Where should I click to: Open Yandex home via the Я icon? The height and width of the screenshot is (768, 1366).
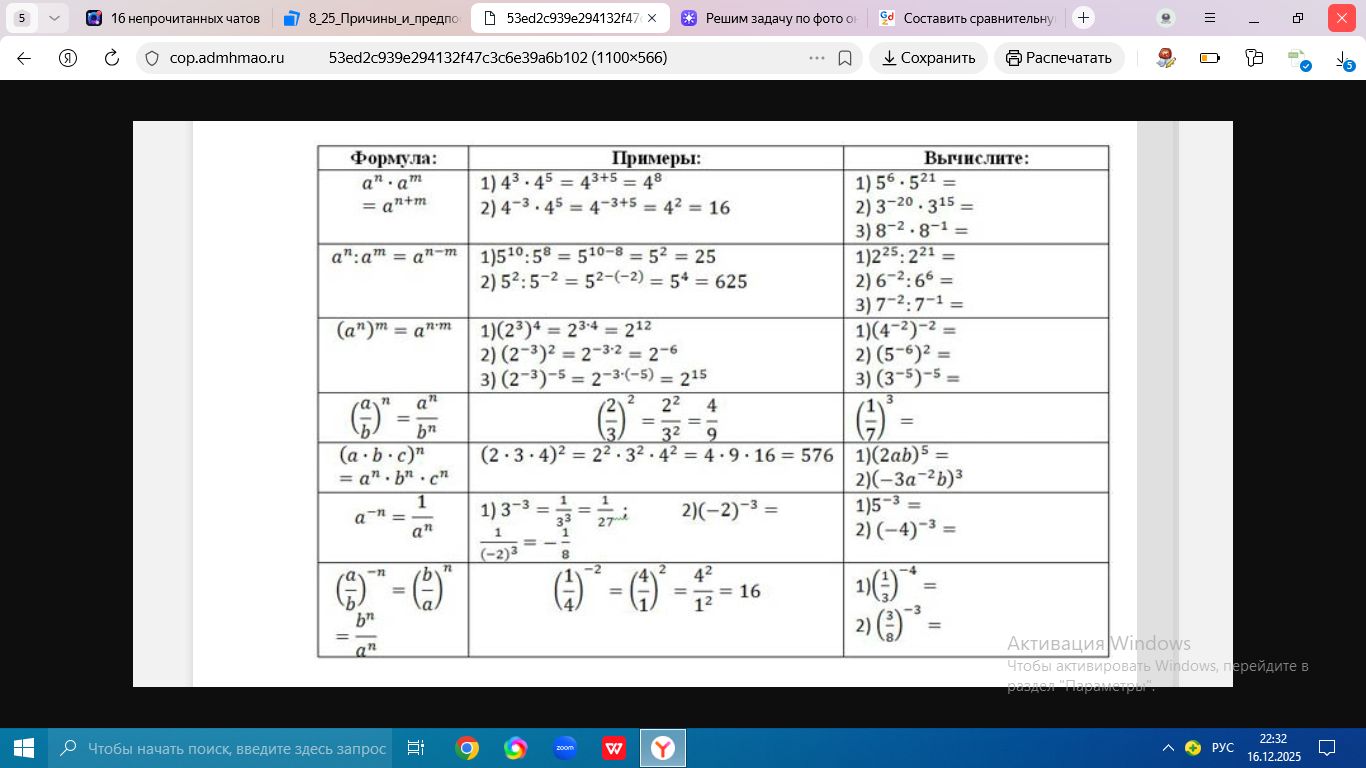(68, 58)
